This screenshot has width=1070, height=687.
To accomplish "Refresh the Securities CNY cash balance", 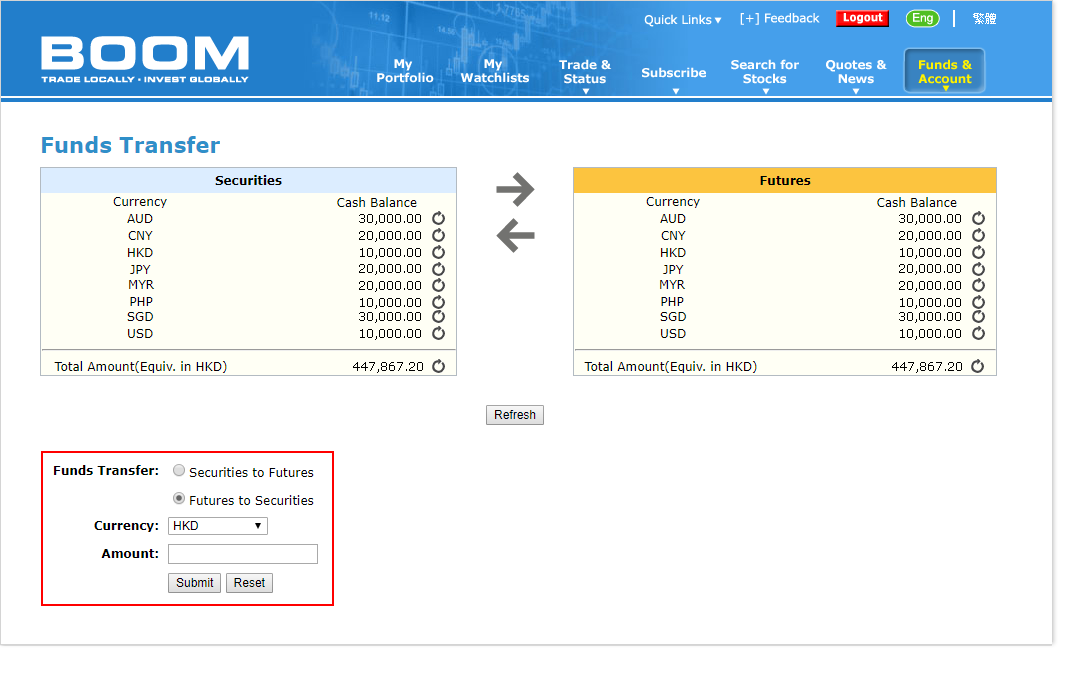I will coord(439,235).
